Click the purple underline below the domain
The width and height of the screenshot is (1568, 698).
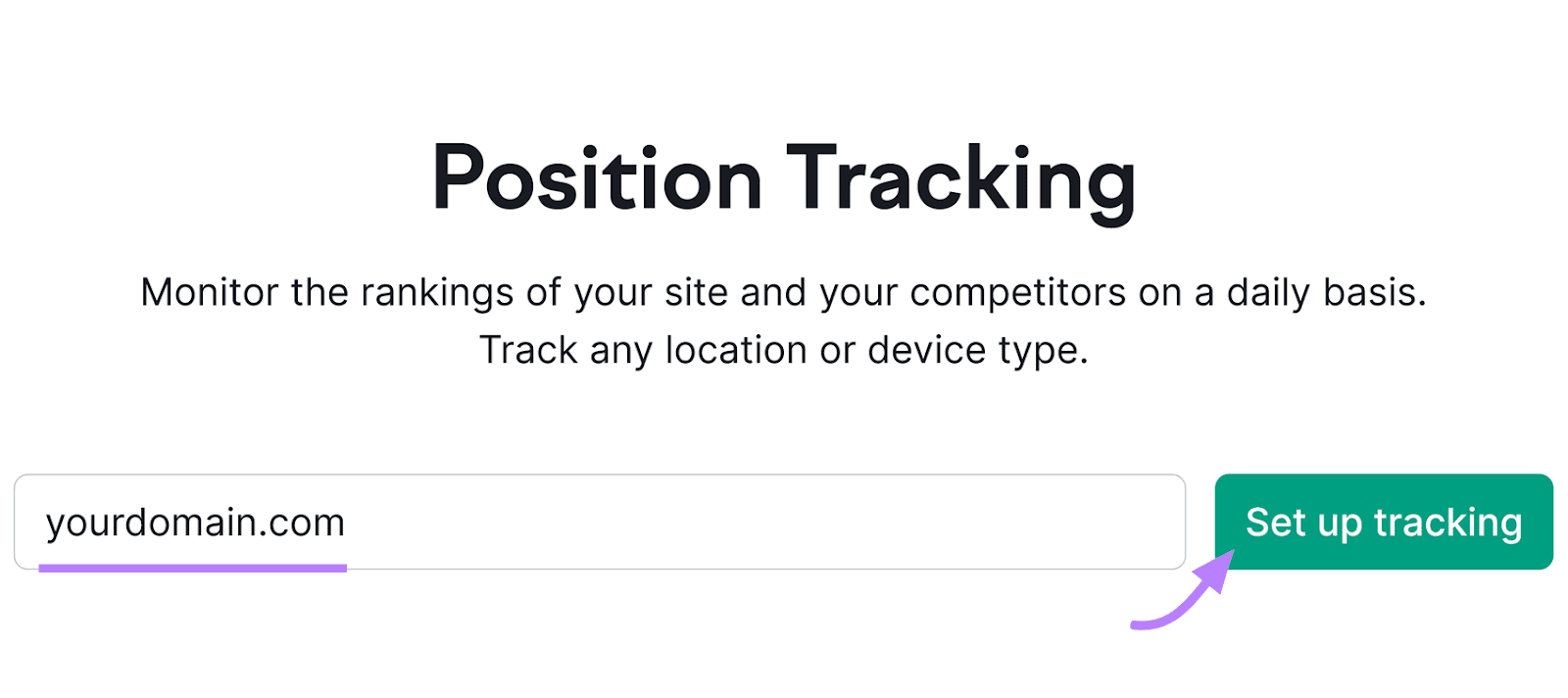pyautogui.click(x=193, y=567)
